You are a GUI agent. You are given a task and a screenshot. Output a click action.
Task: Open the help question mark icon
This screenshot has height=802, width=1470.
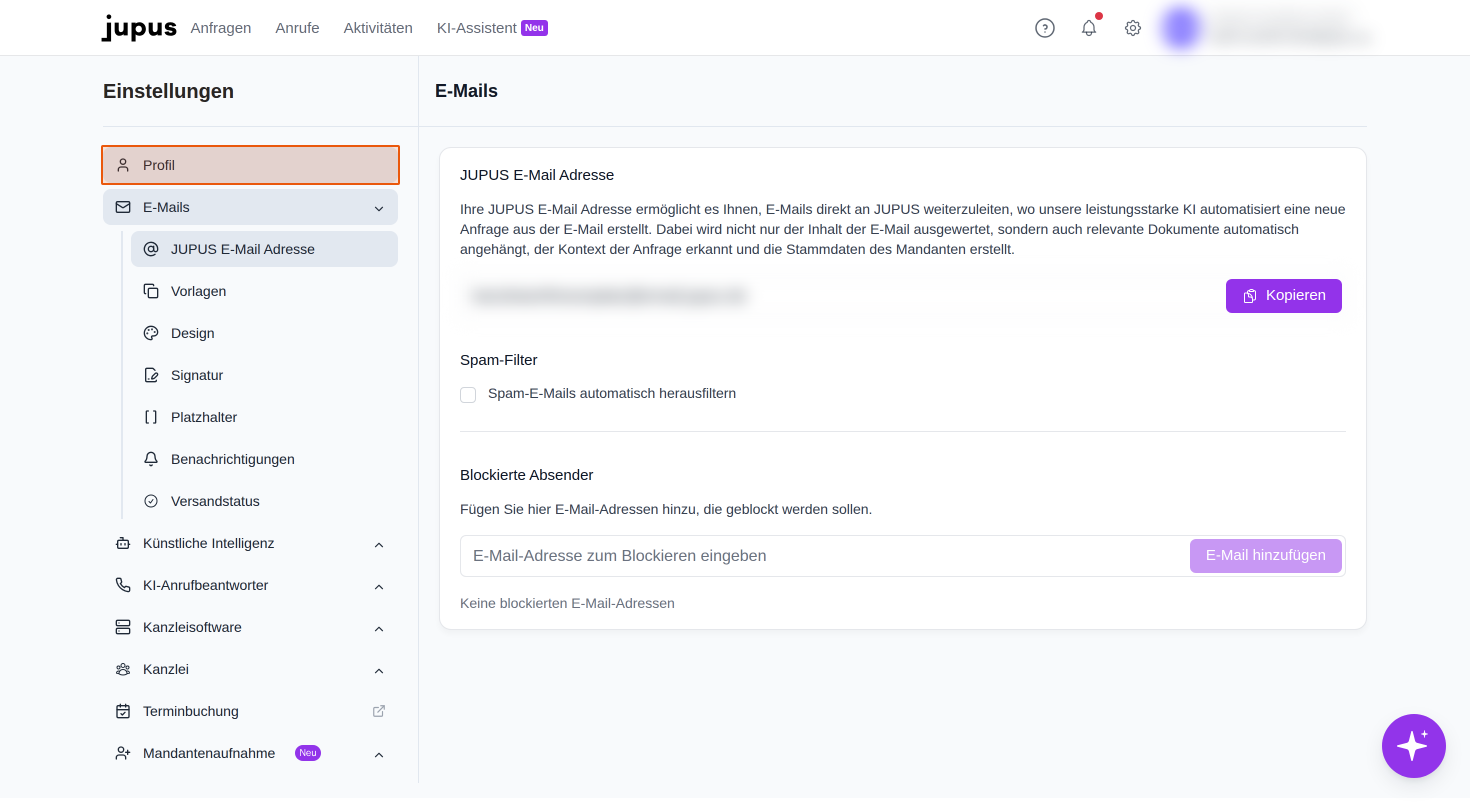point(1045,28)
